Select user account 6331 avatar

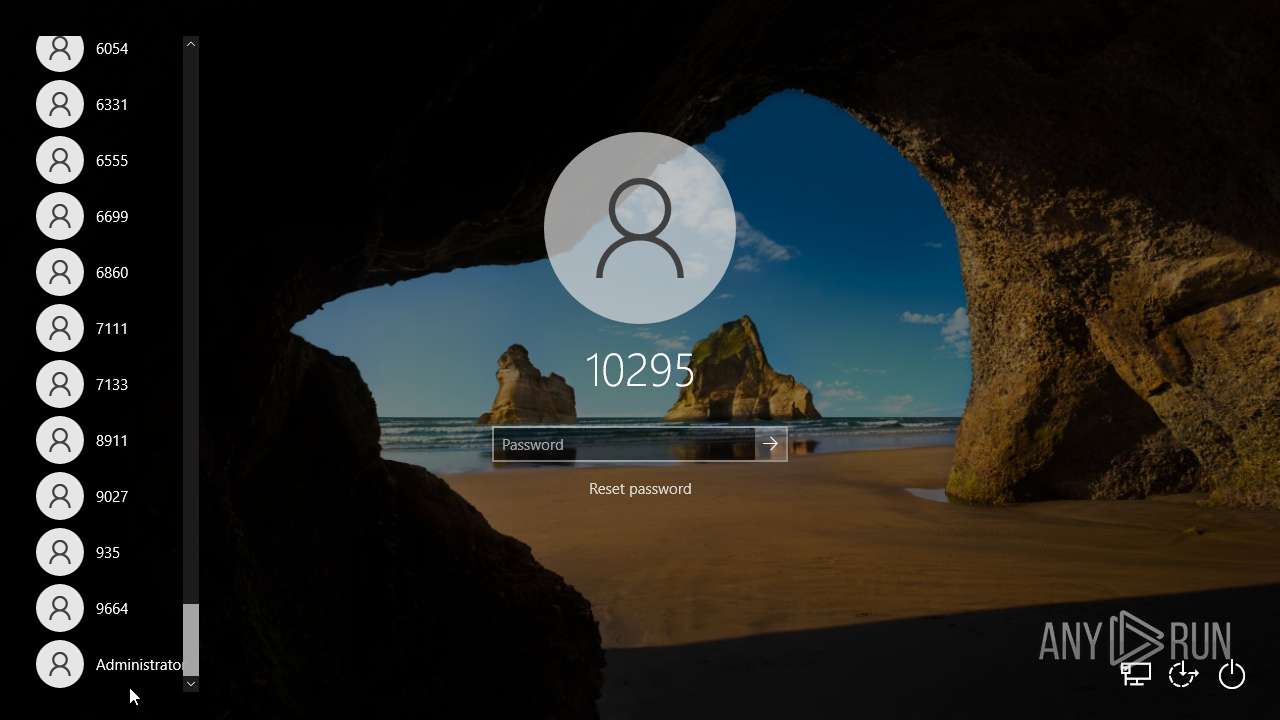pyautogui.click(x=60, y=104)
